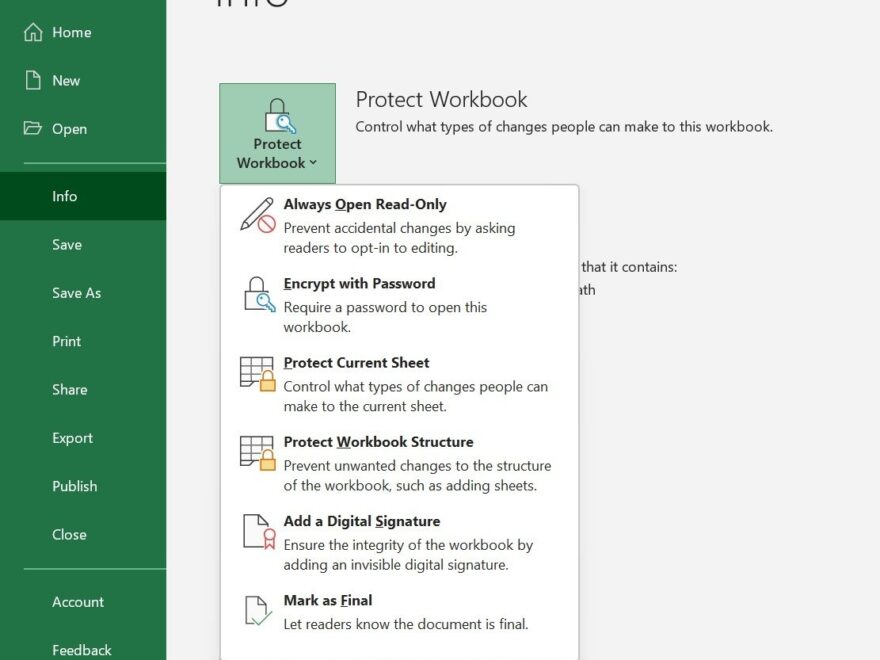Click the Open folder icon in sidebar
The height and width of the screenshot is (660, 880).
pyautogui.click(x=33, y=128)
